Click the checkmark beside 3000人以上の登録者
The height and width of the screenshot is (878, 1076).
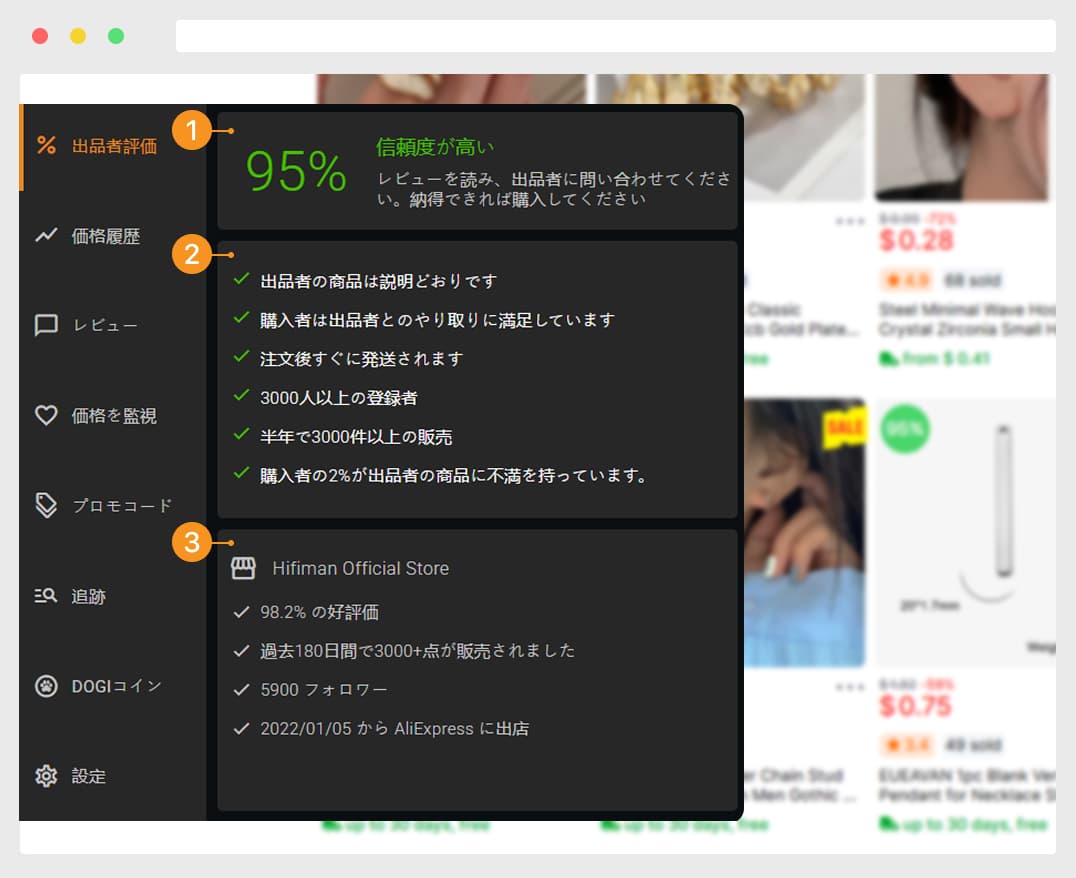[x=240, y=397]
